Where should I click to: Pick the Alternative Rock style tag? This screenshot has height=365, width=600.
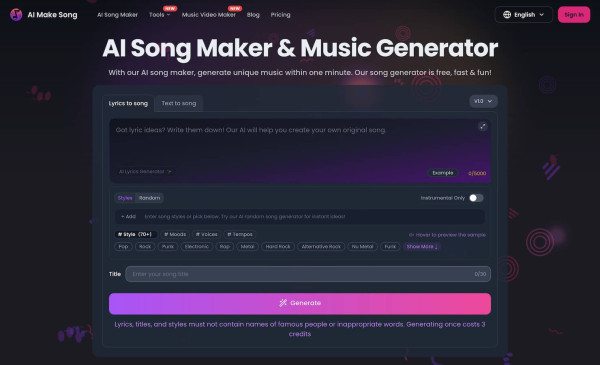click(321, 247)
